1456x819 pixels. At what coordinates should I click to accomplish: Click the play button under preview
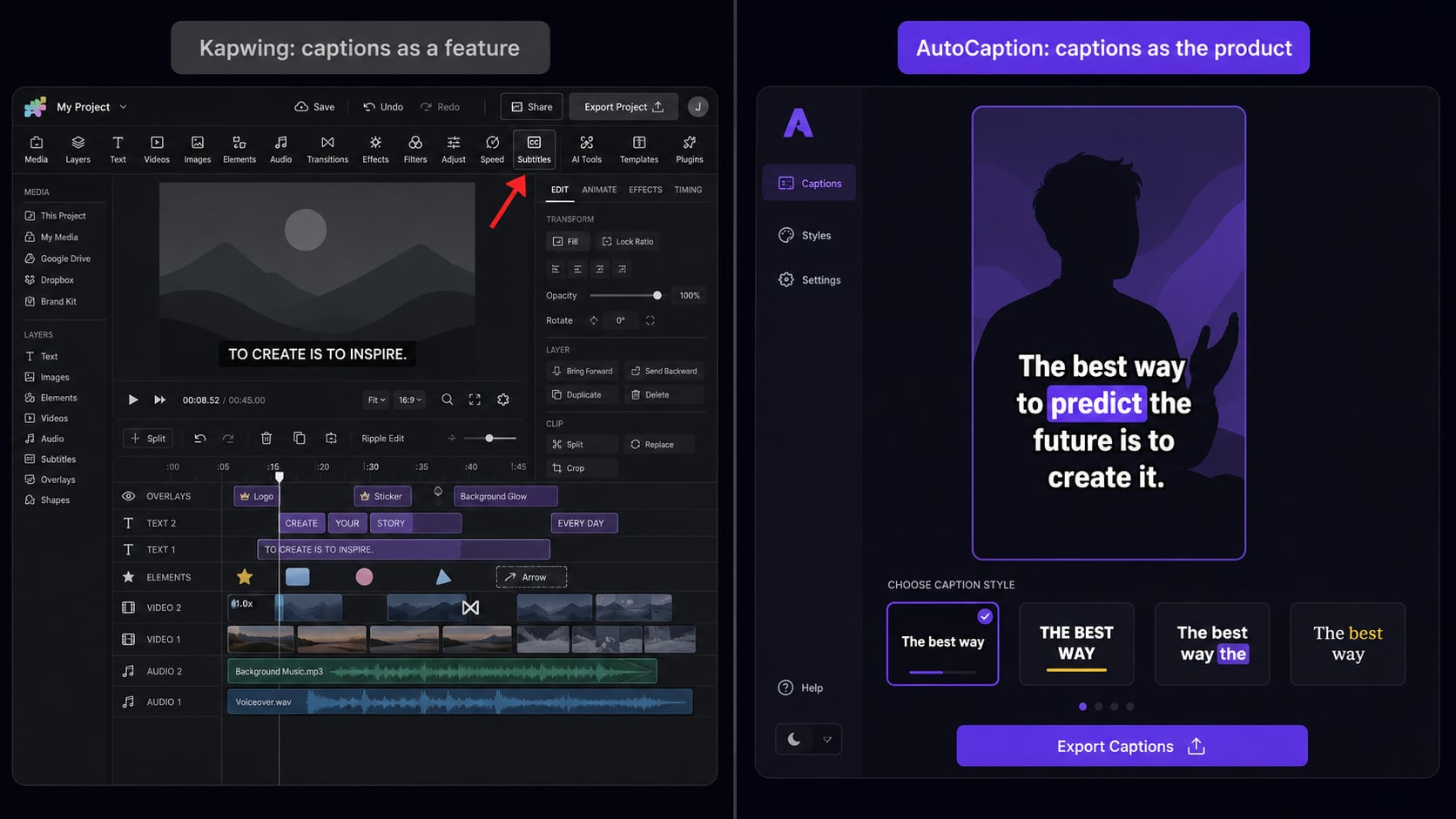pos(132,399)
